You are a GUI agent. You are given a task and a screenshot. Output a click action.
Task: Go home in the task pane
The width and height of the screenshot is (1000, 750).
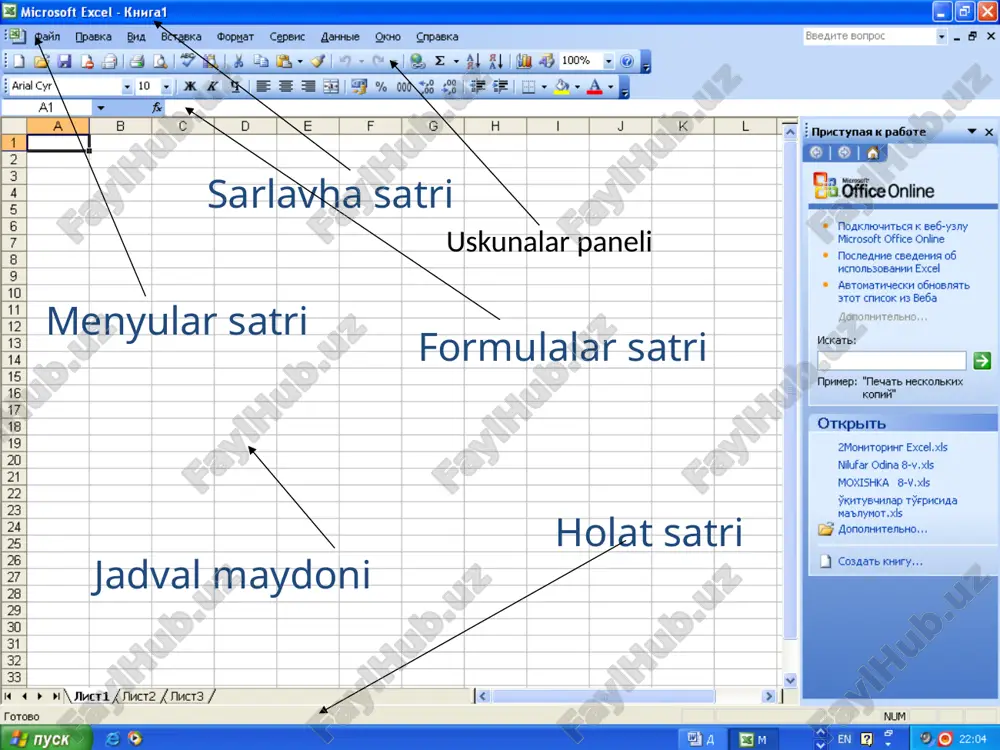(x=873, y=152)
